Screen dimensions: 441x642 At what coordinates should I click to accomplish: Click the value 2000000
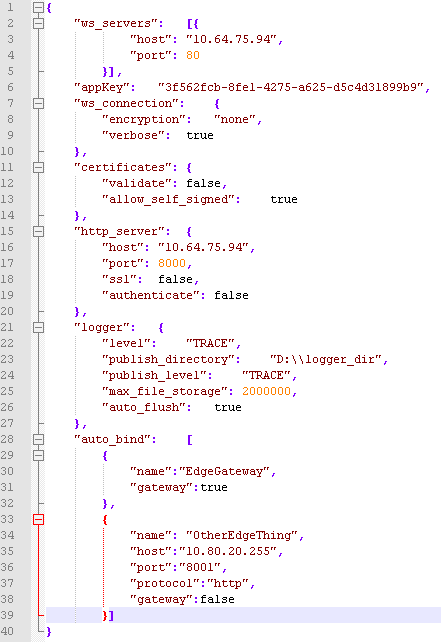click(267, 391)
